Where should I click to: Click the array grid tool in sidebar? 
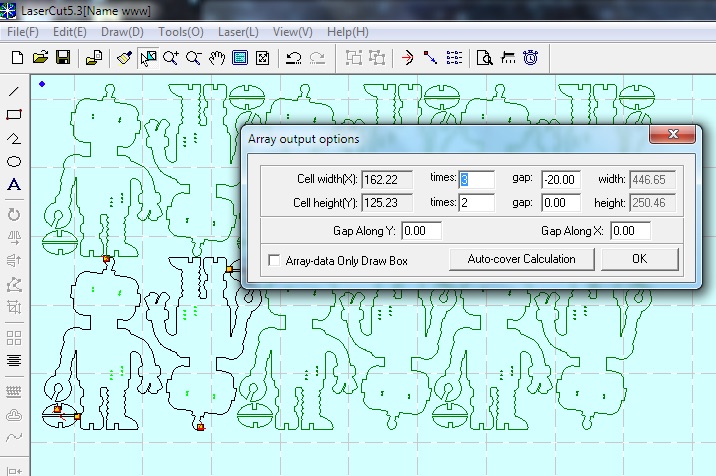pyautogui.click(x=14, y=338)
